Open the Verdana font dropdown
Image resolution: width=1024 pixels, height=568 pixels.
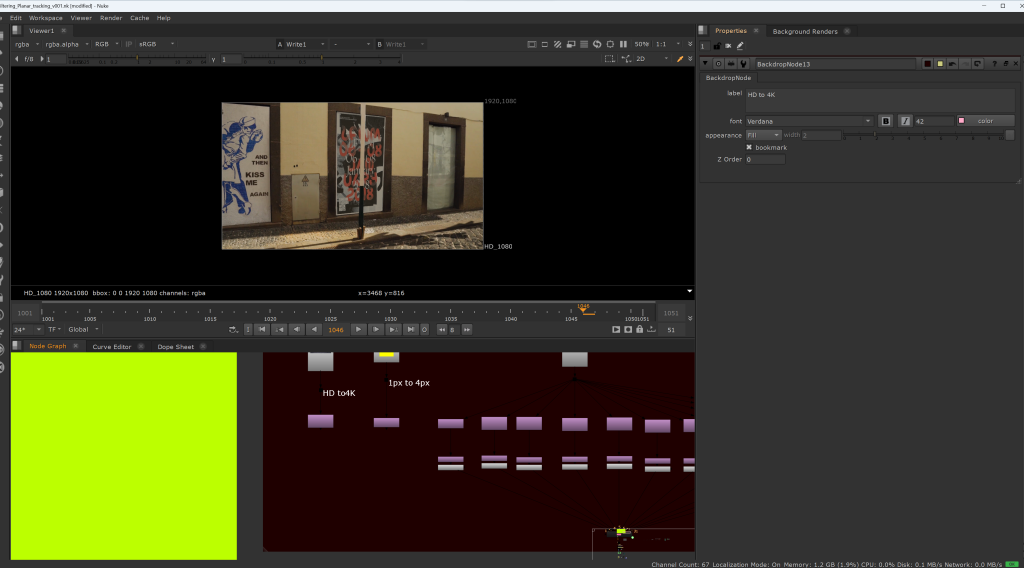point(809,121)
